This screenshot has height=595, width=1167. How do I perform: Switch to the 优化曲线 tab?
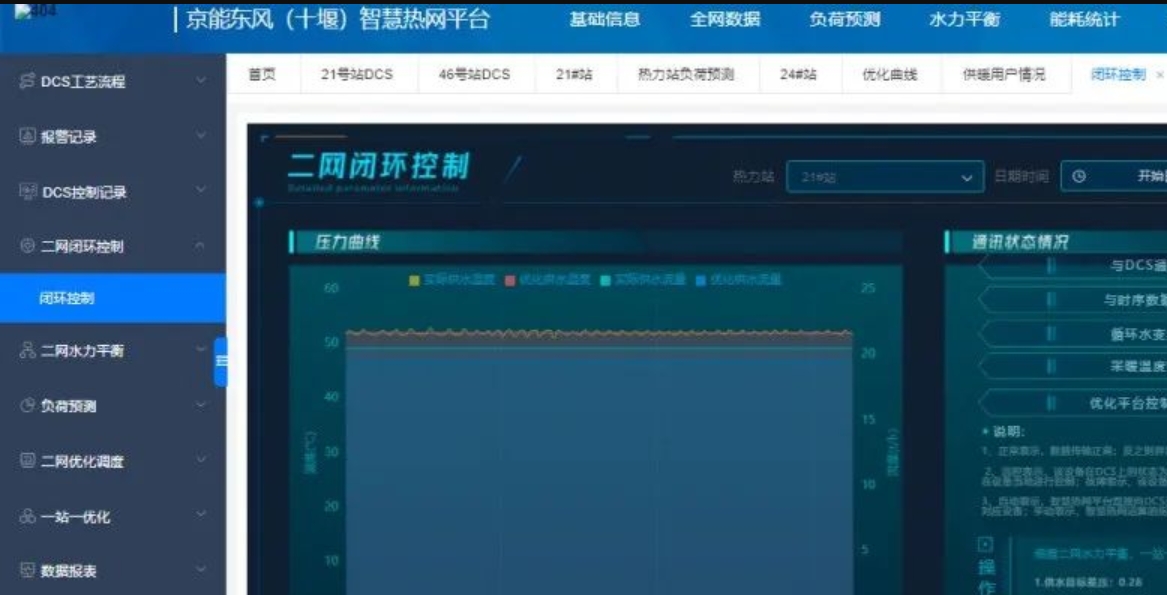click(x=889, y=74)
